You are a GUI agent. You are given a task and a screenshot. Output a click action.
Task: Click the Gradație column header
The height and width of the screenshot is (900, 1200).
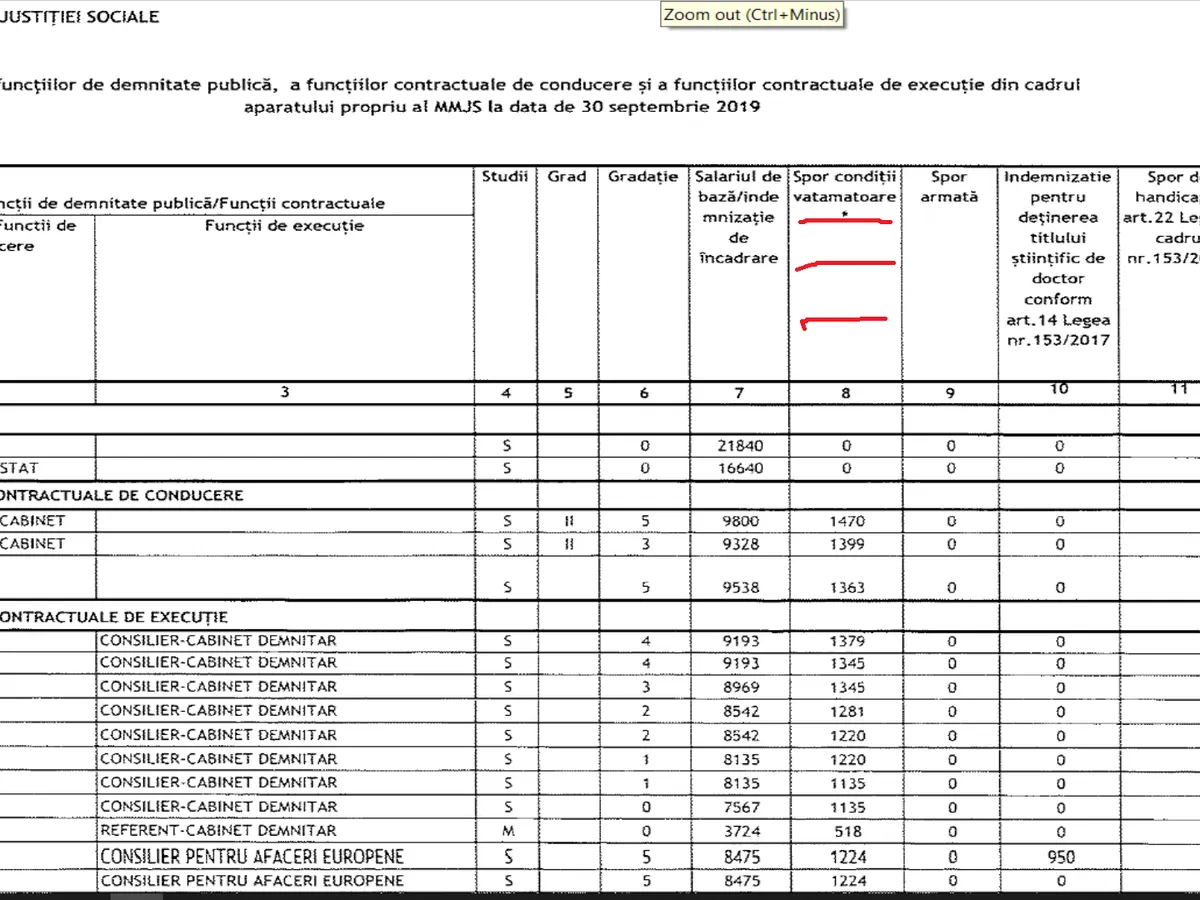[x=643, y=177]
